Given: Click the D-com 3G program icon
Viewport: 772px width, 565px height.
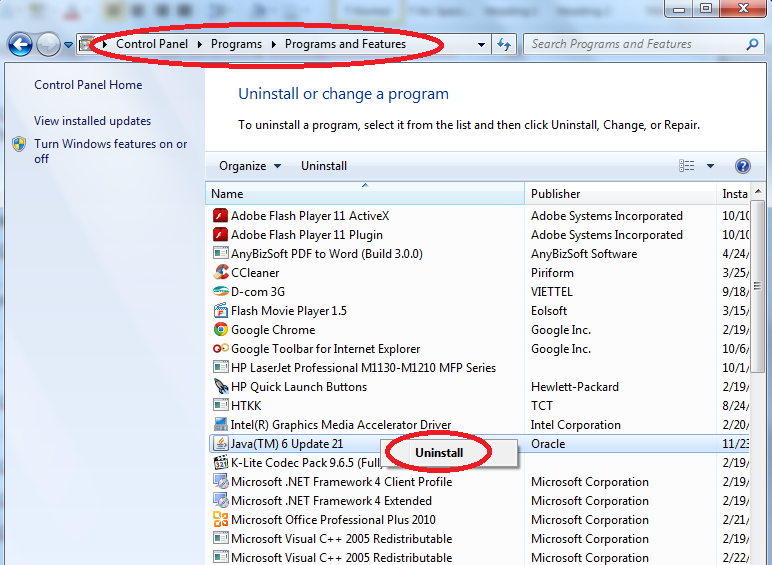Looking at the screenshot, I should point(220,292).
